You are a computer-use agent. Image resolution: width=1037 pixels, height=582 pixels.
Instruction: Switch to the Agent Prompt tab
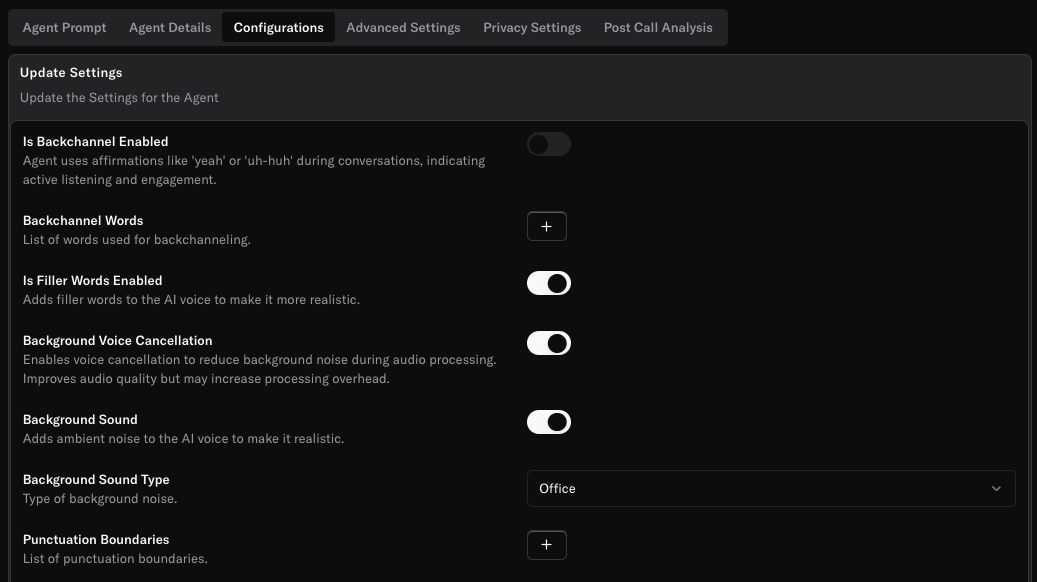pos(64,27)
